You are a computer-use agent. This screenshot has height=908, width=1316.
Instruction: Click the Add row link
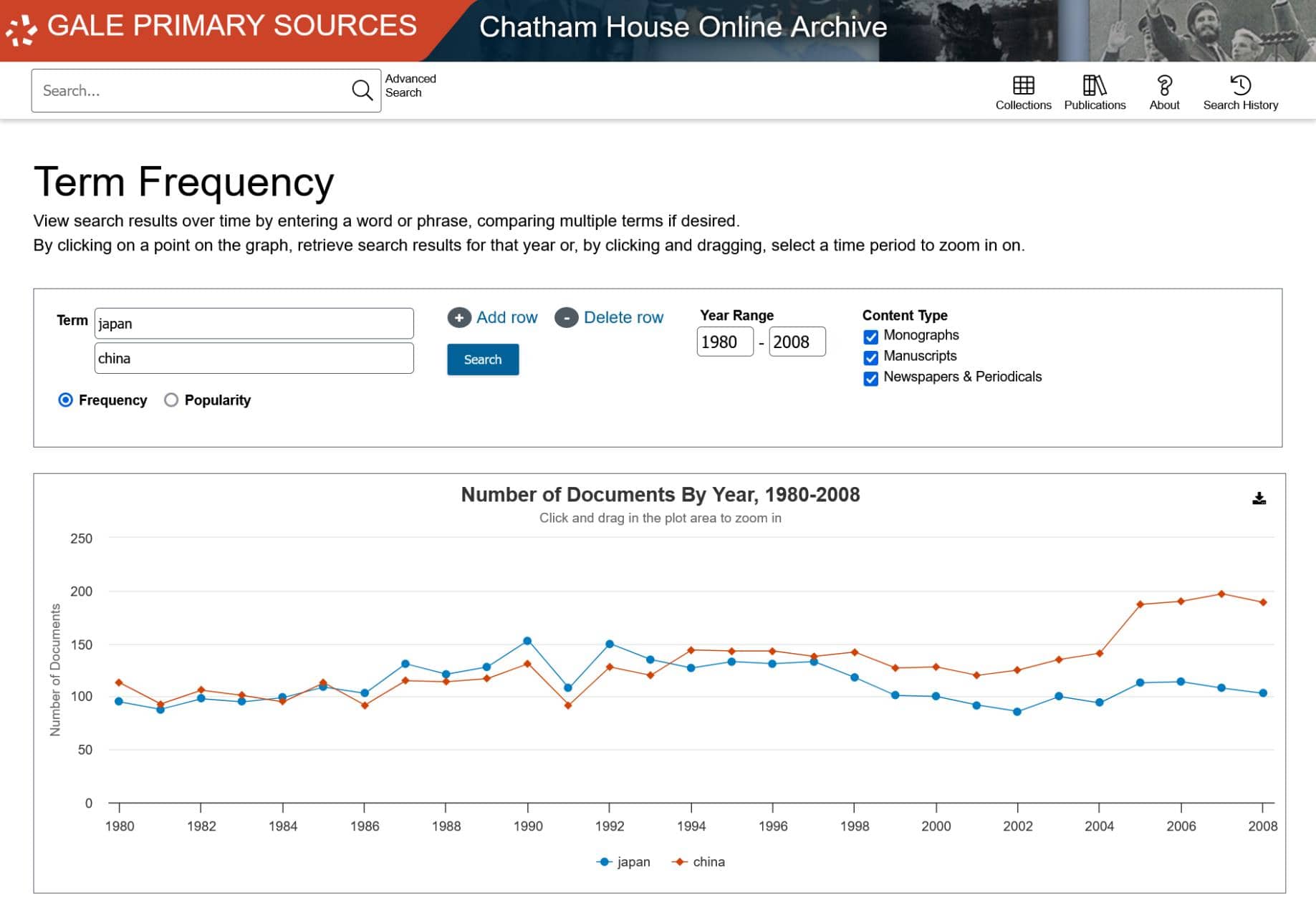click(x=506, y=317)
